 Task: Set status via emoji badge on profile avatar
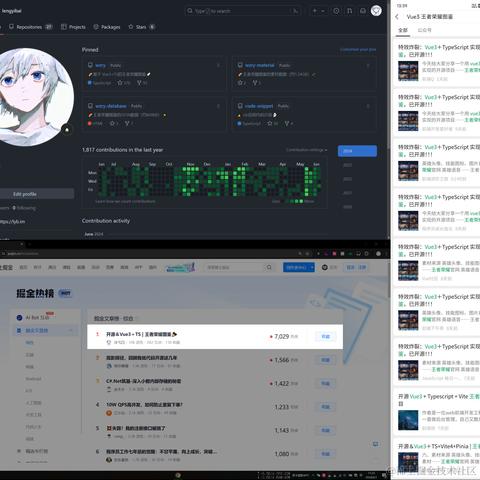pyautogui.click(x=67, y=129)
